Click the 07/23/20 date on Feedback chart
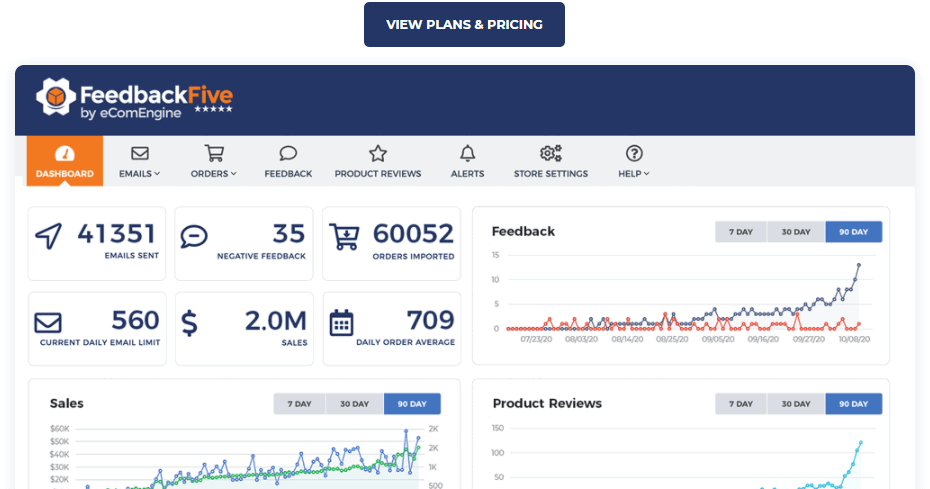 [x=536, y=339]
